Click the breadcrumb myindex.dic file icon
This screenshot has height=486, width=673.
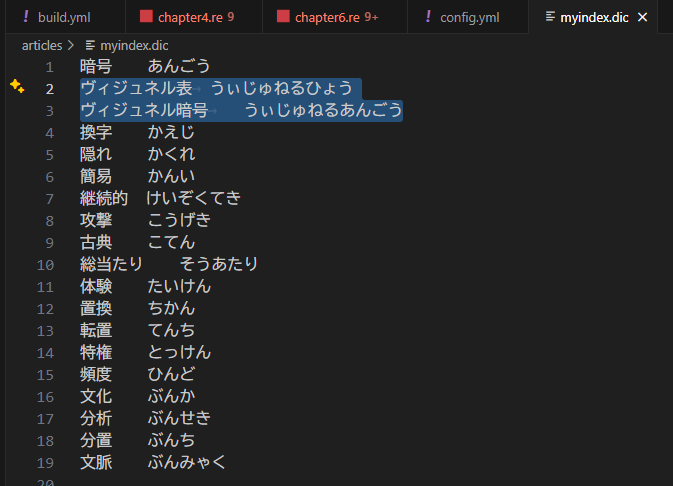tap(90, 45)
